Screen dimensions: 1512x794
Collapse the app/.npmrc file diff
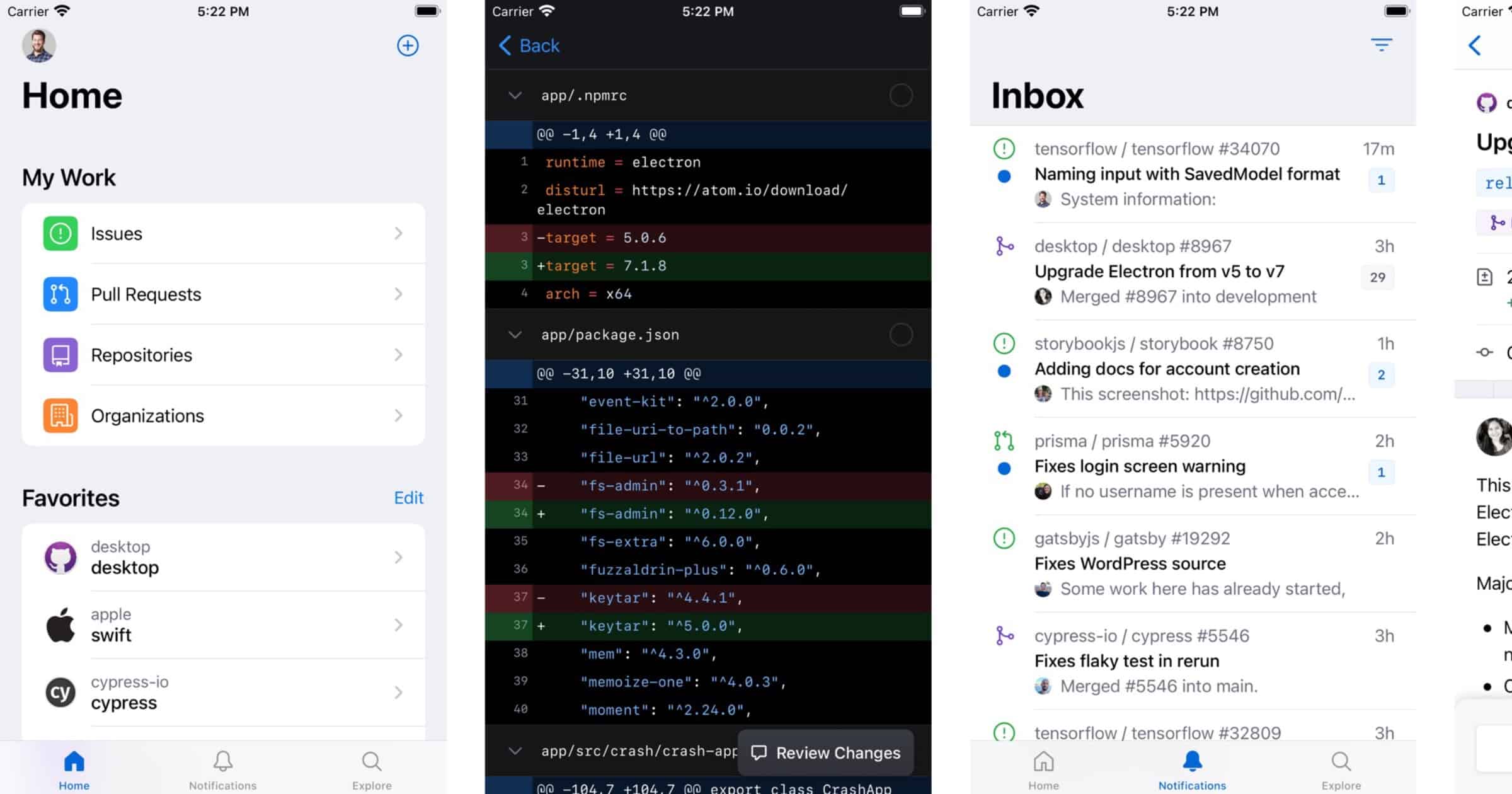click(x=515, y=96)
